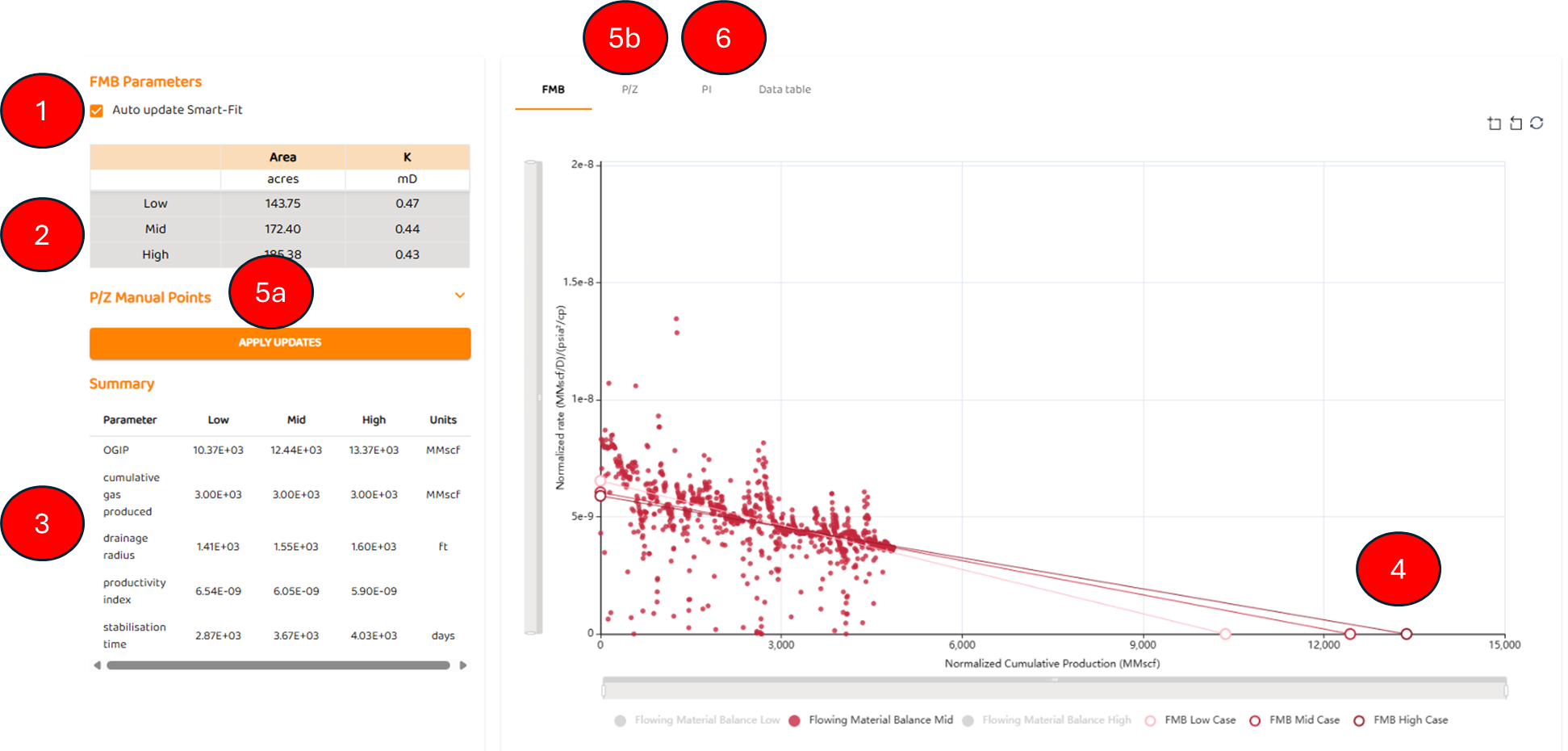
Task: Click the horizontal zoom slider below chart
Action: (x=1054, y=690)
